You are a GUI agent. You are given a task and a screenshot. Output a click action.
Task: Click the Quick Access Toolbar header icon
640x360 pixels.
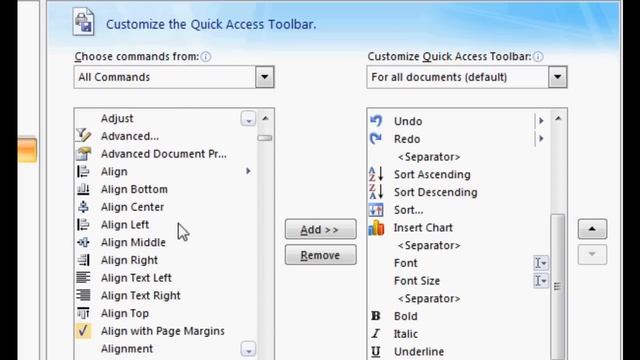[x=84, y=22]
